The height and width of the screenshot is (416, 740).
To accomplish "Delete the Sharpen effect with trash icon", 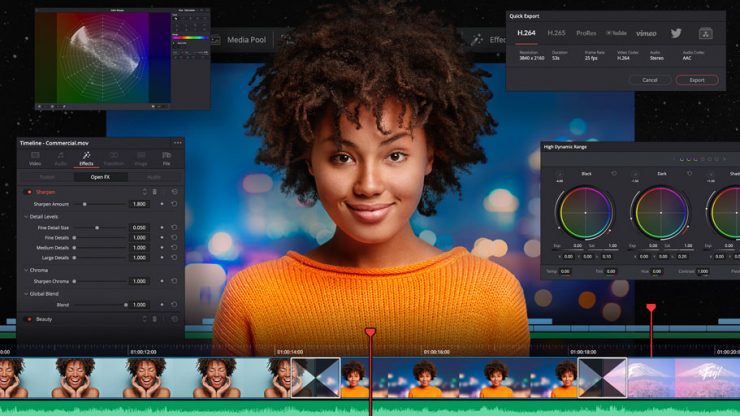I will (x=154, y=191).
